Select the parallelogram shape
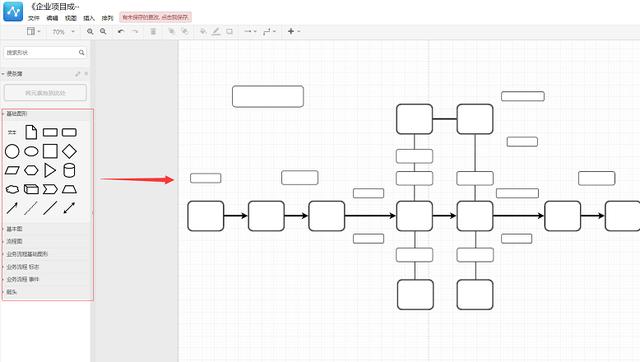 (12, 170)
